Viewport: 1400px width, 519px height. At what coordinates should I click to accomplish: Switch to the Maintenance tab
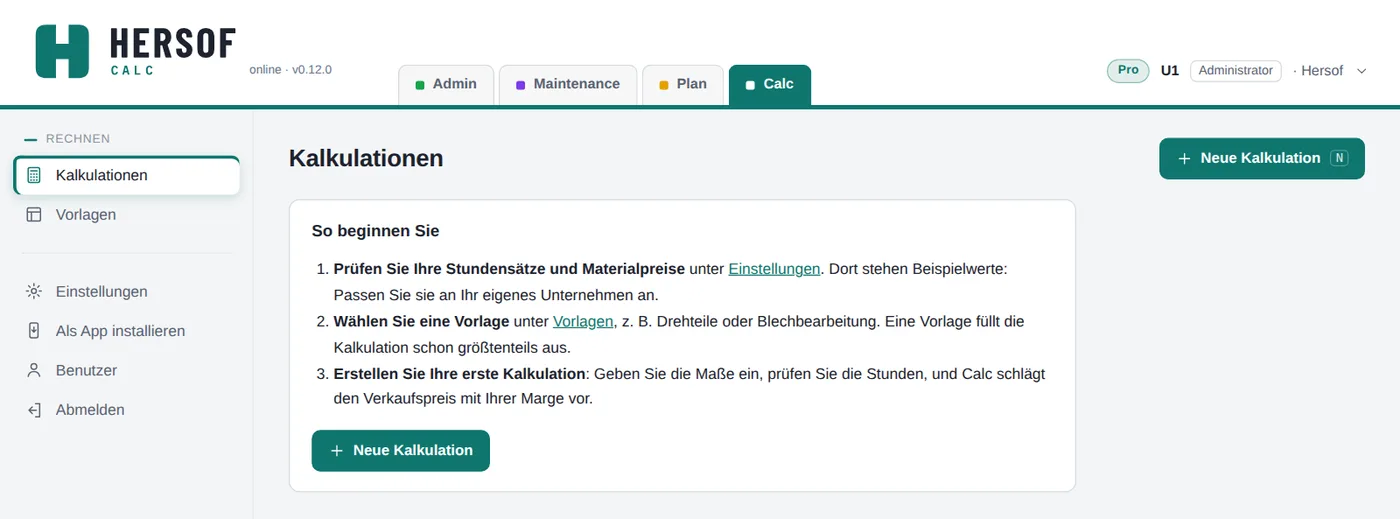click(x=568, y=84)
